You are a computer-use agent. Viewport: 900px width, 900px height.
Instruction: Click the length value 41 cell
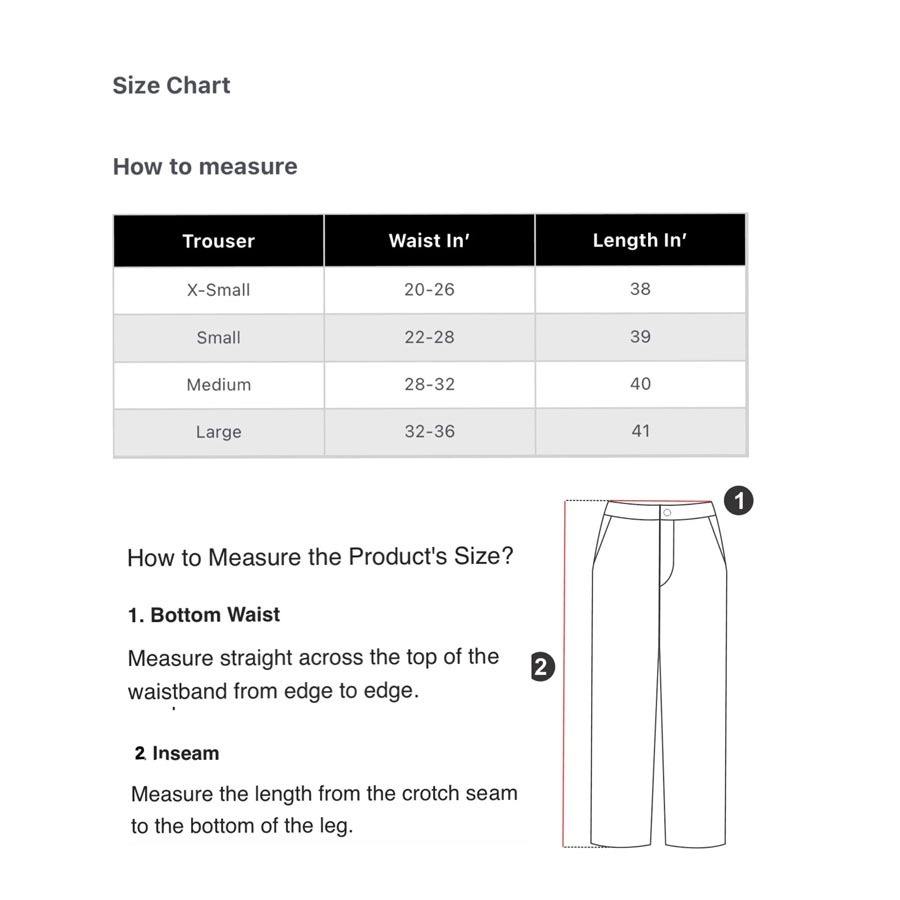point(640,431)
